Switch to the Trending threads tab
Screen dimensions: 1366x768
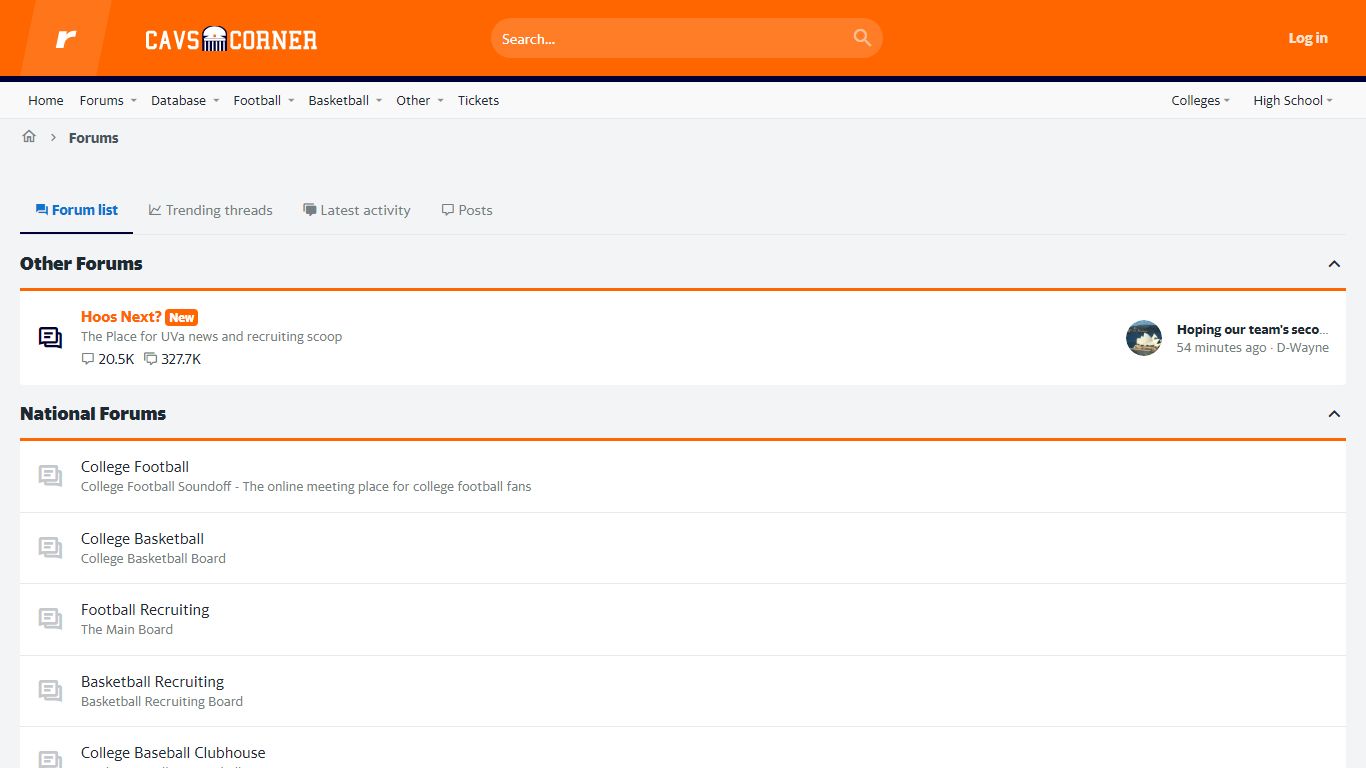pyautogui.click(x=211, y=210)
